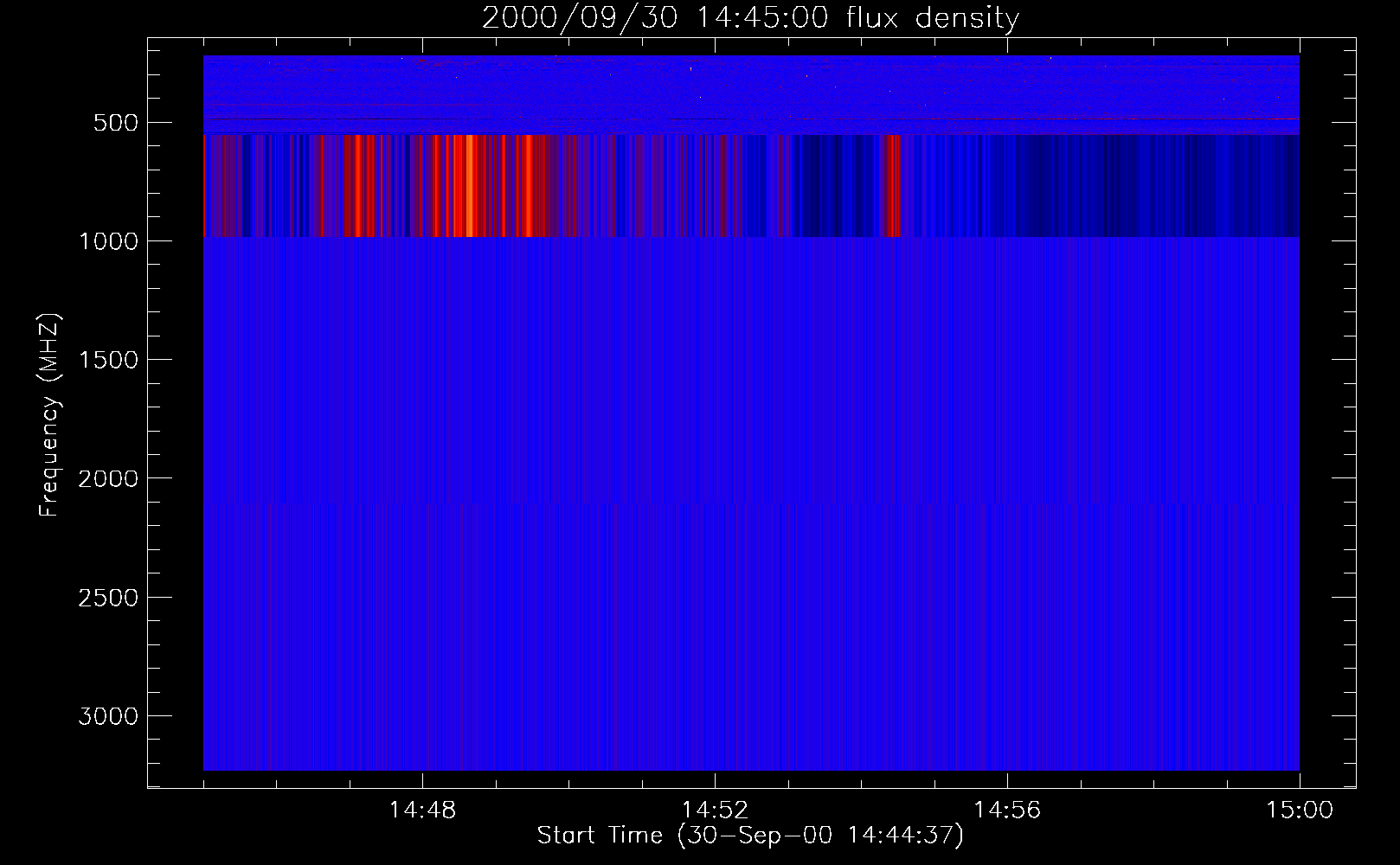Click the 2000 frequency tick label

pos(108,479)
